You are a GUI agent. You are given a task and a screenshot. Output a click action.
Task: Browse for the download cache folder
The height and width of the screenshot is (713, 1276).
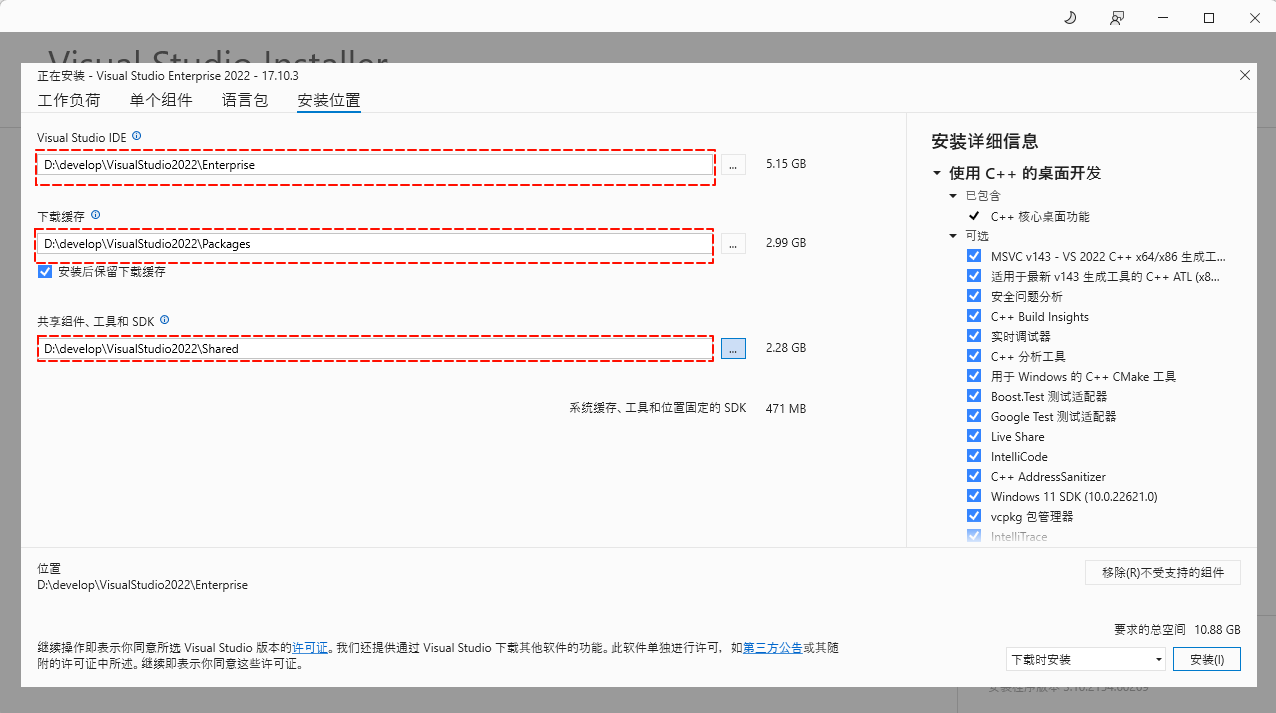(x=733, y=244)
